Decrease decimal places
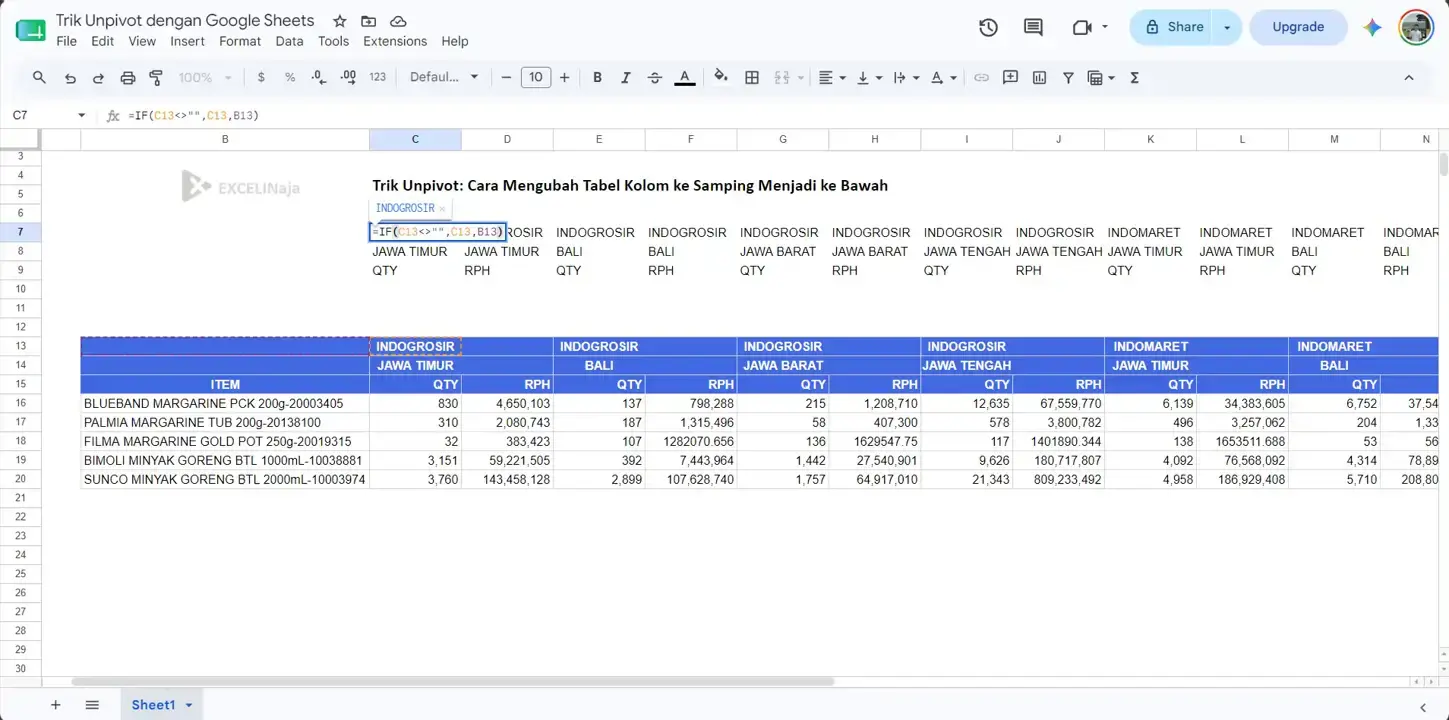 click(x=319, y=77)
